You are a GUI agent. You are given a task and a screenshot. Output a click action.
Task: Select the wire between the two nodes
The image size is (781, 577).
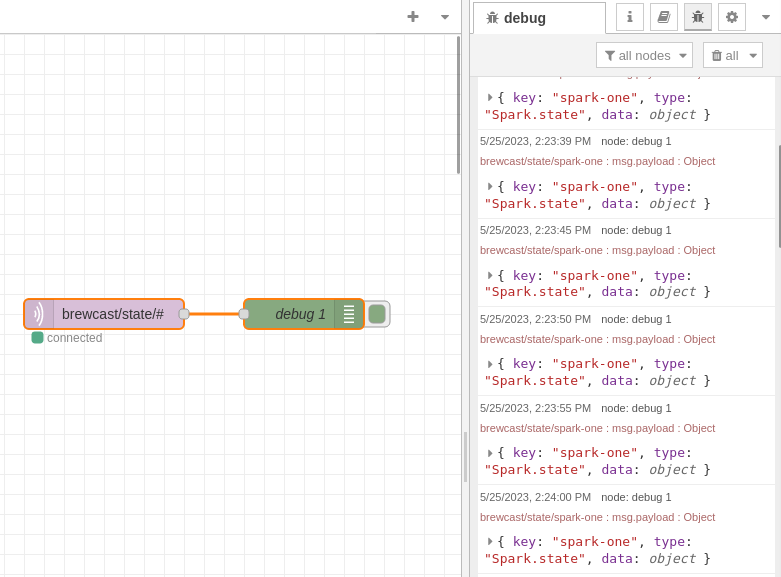[x=214, y=314]
